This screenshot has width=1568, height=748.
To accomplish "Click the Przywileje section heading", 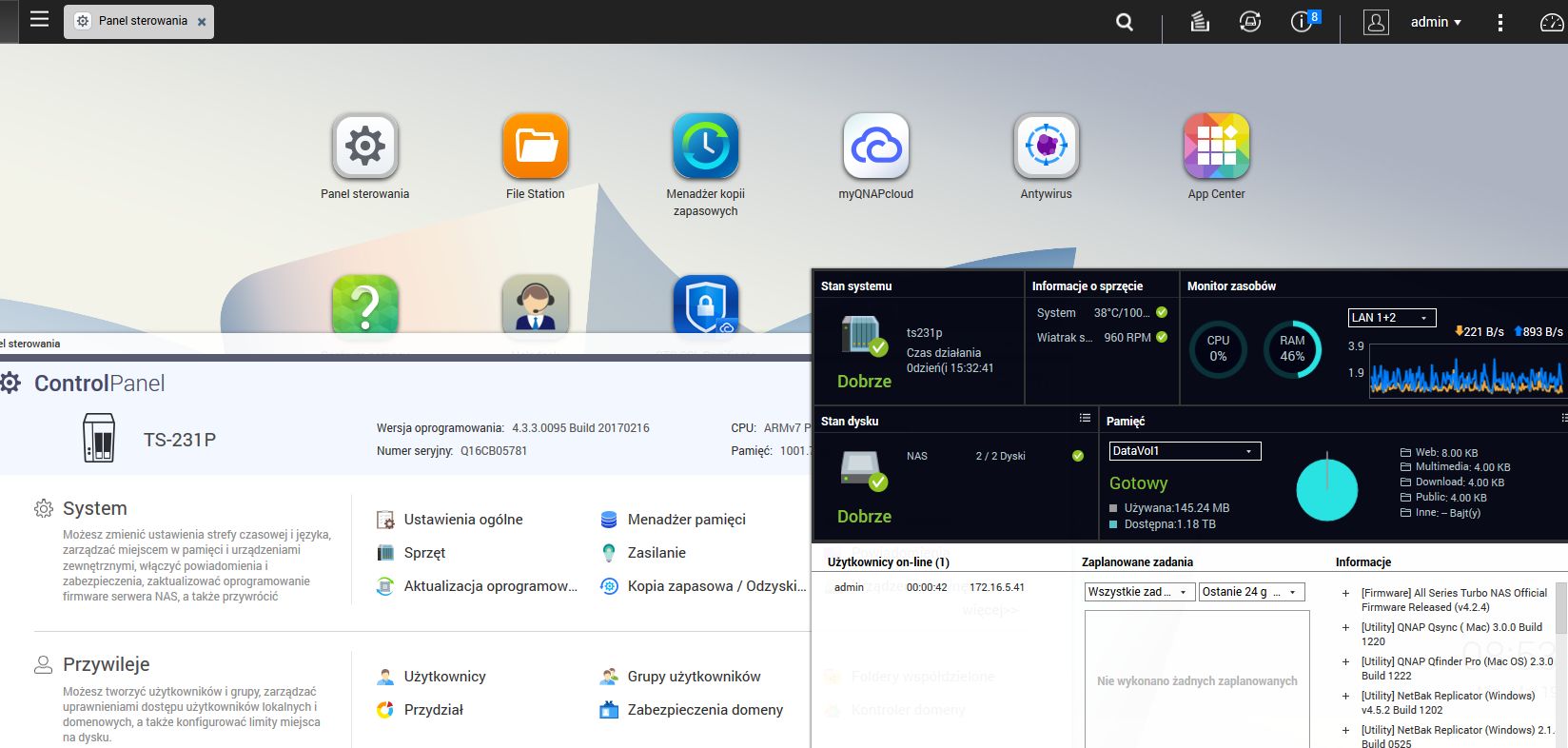I will tap(107, 664).
